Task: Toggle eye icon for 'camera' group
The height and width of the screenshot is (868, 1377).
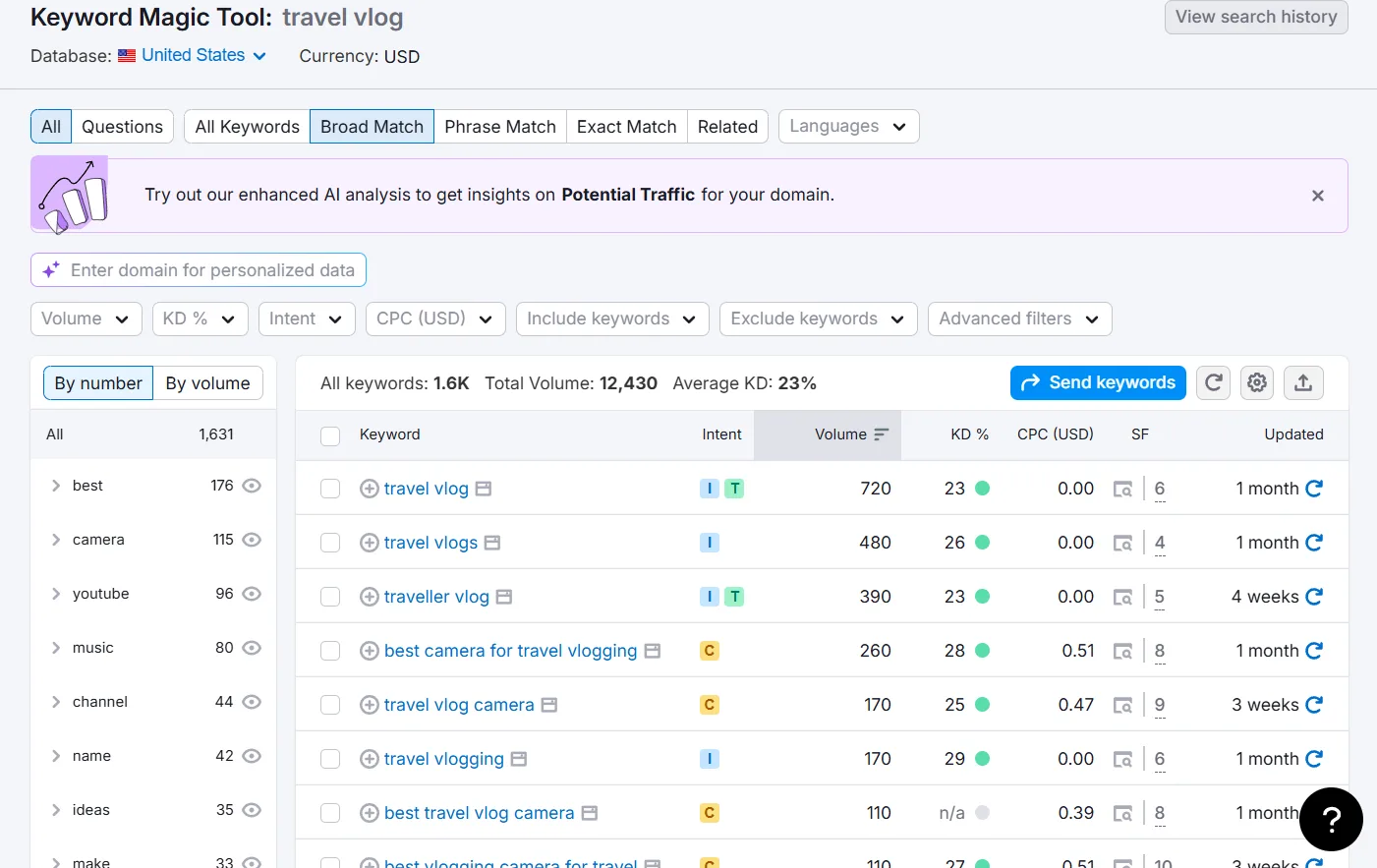Action: click(x=252, y=540)
